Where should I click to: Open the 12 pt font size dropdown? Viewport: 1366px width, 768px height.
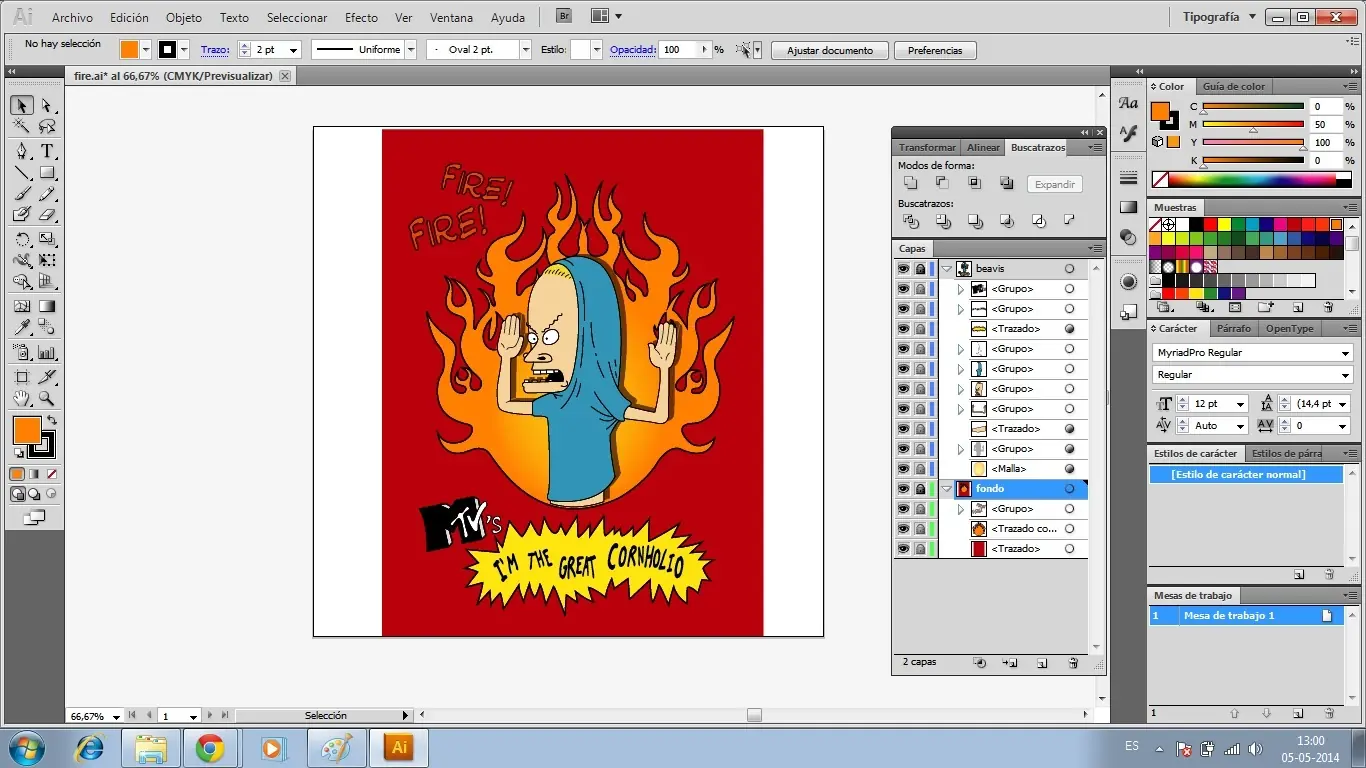pyautogui.click(x=1241, y=404)
